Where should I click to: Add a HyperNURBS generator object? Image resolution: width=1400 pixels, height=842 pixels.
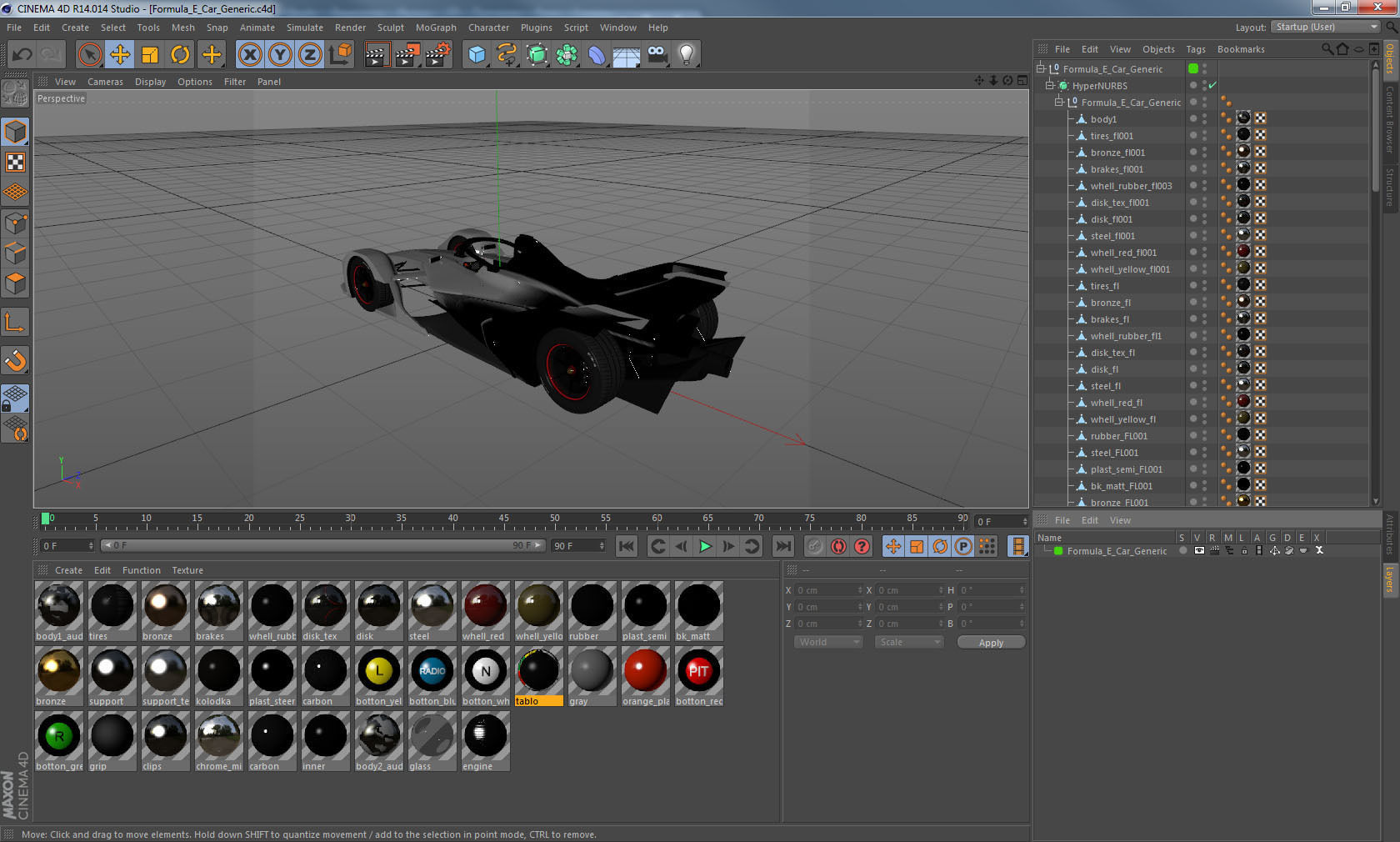coord(537,55)
